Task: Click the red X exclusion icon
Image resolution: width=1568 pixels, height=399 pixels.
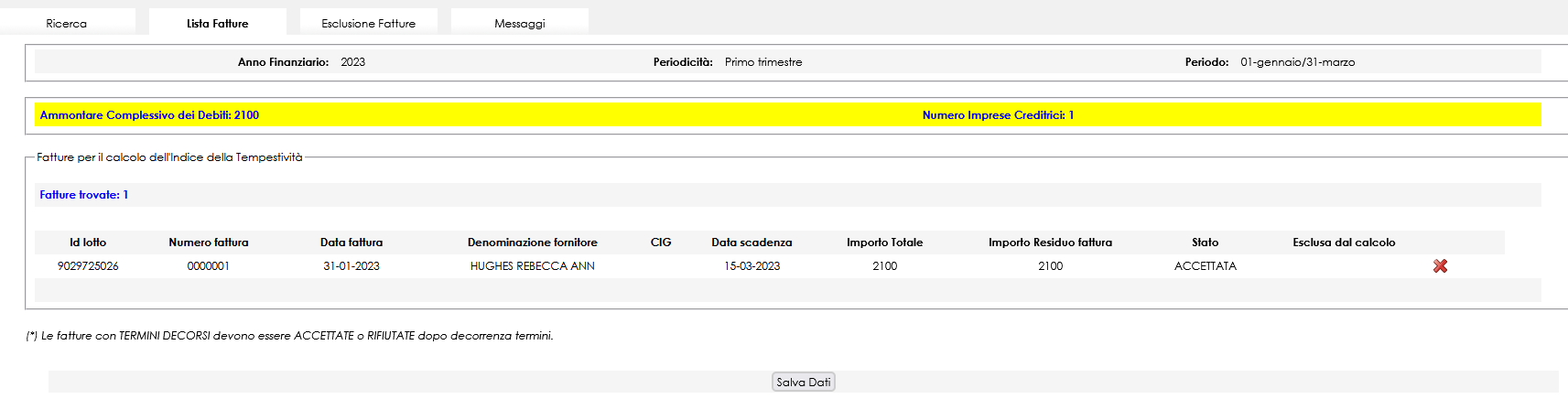Action: click(1440, 266)
